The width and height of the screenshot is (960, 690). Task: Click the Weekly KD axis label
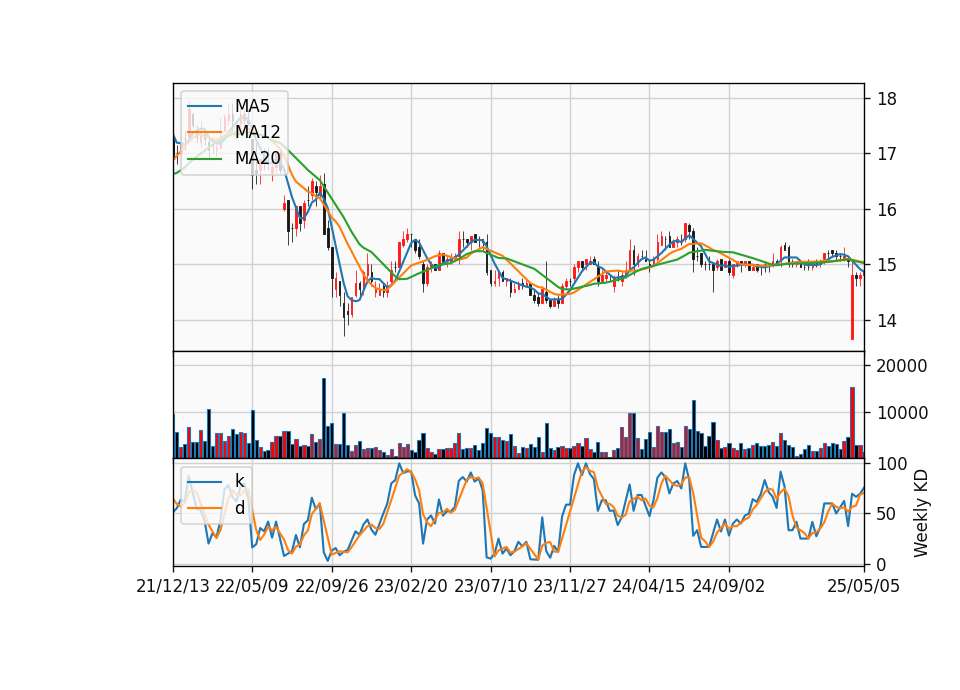[920, 514]
